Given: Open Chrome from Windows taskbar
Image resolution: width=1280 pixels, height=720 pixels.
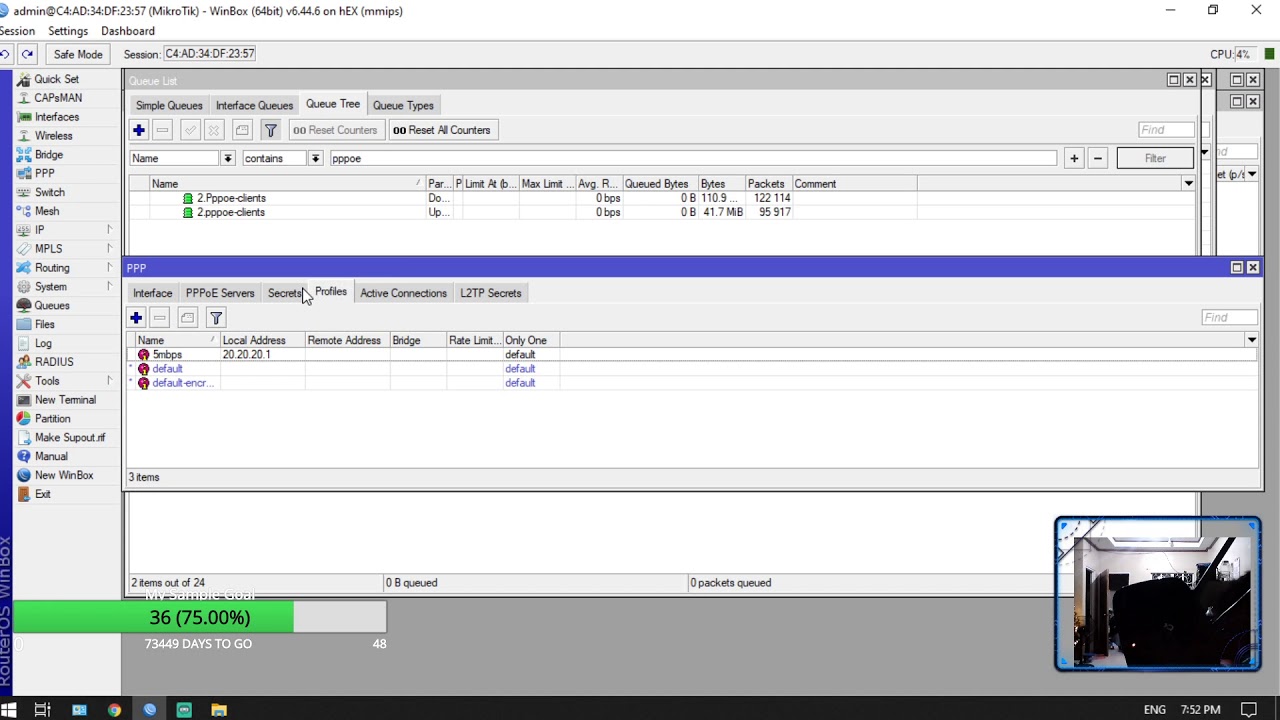Looking at the screenshot, I should pyautogui.click(x=114, y=710).
